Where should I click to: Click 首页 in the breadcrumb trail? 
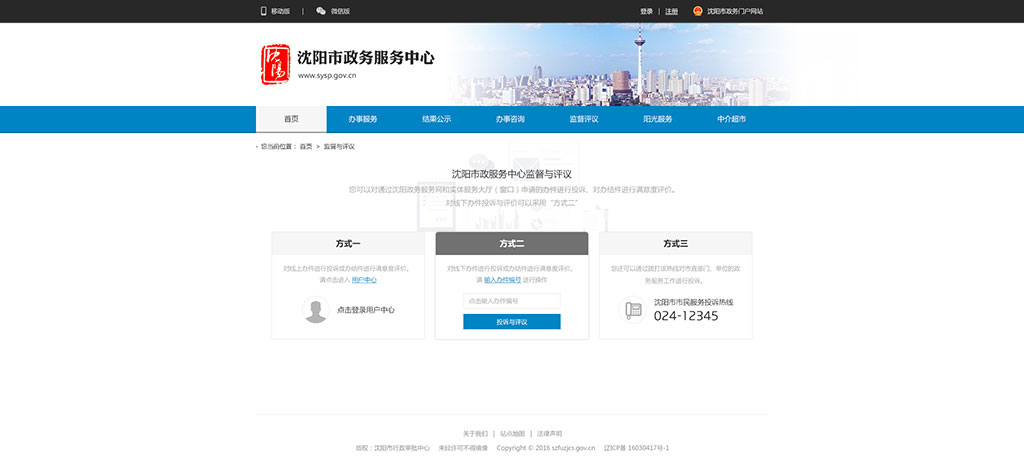pyautogui.click(x=306, y=147)
